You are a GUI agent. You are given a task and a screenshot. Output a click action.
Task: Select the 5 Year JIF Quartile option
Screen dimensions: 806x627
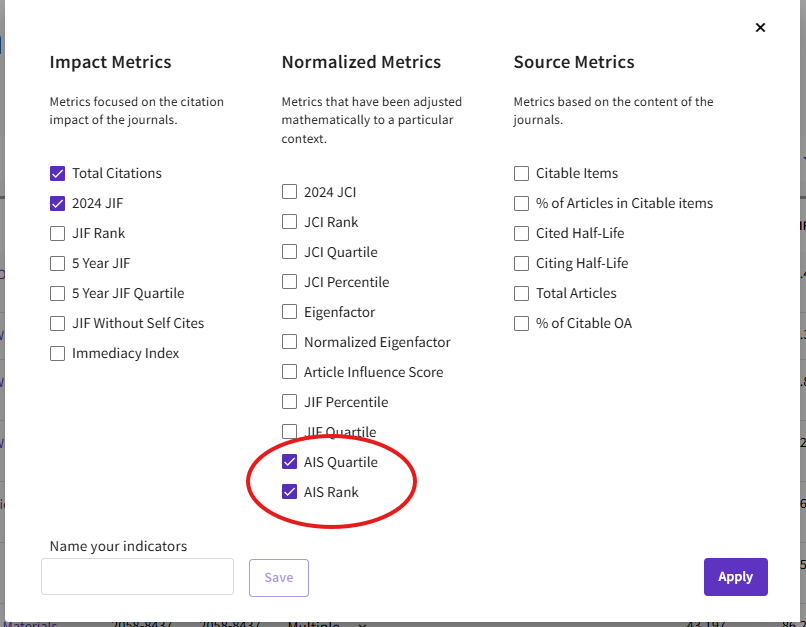pyautogui.click(x=58, y=293)
